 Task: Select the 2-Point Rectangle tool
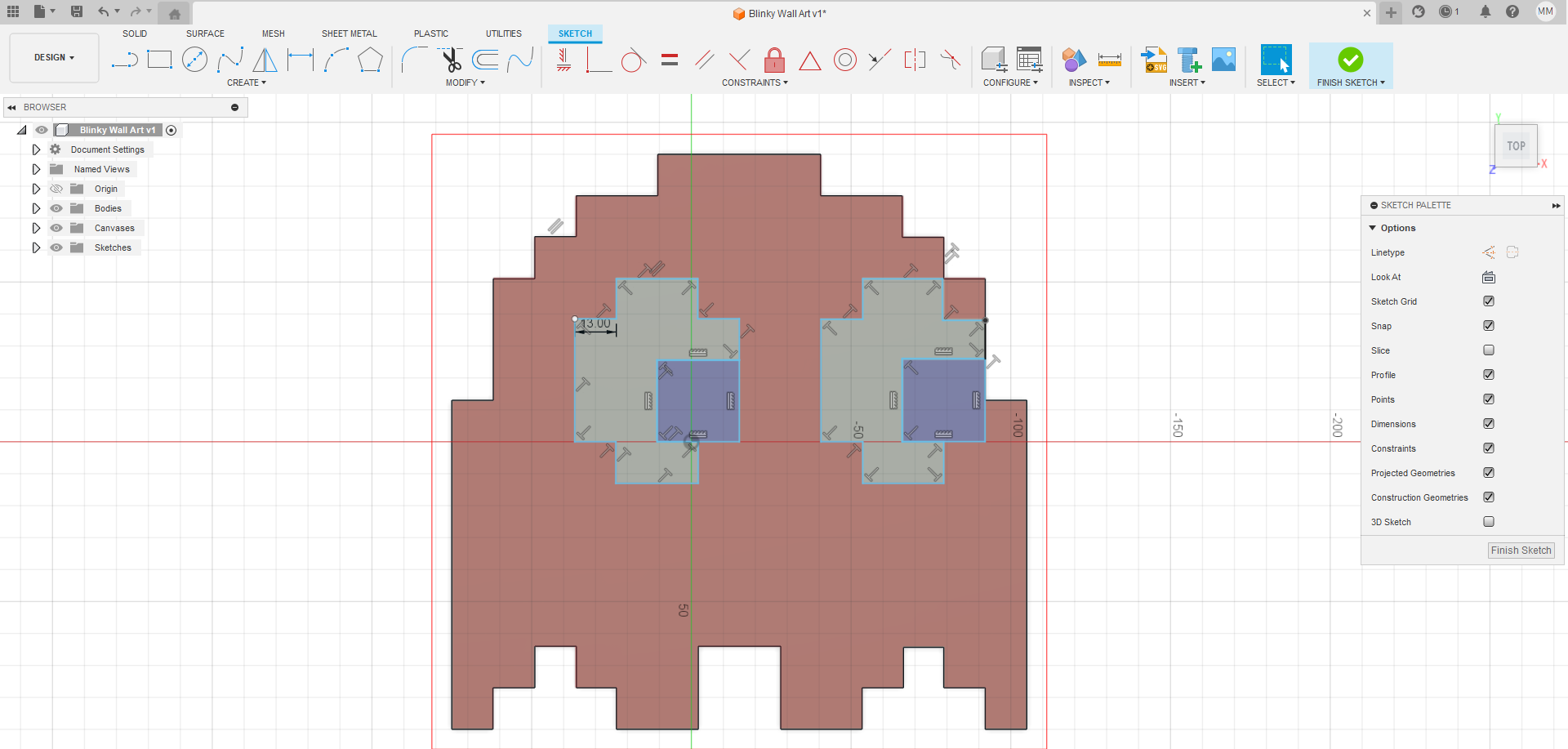[159, 60]
